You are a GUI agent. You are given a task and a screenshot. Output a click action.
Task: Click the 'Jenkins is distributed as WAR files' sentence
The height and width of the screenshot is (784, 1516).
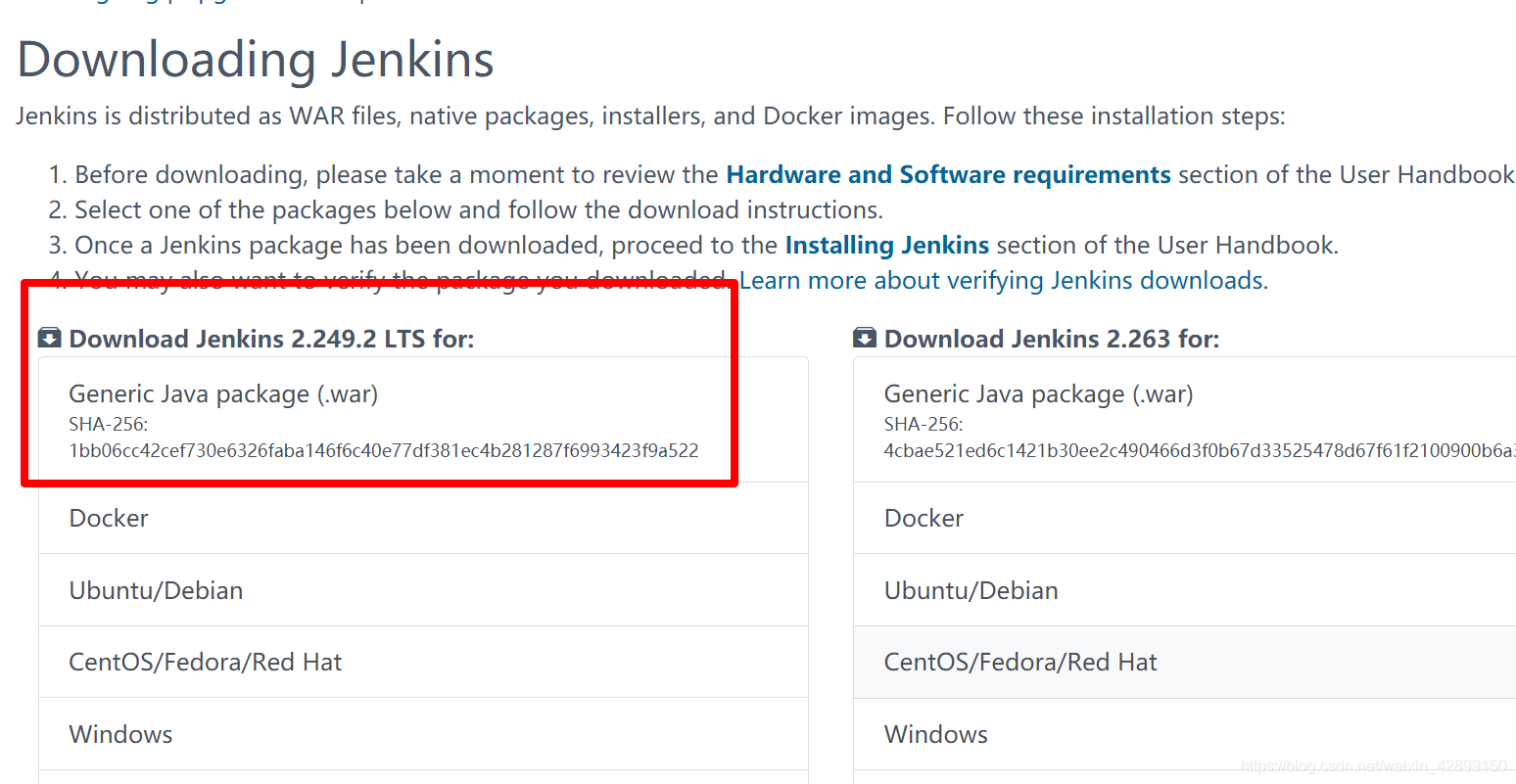coord(650,115)
